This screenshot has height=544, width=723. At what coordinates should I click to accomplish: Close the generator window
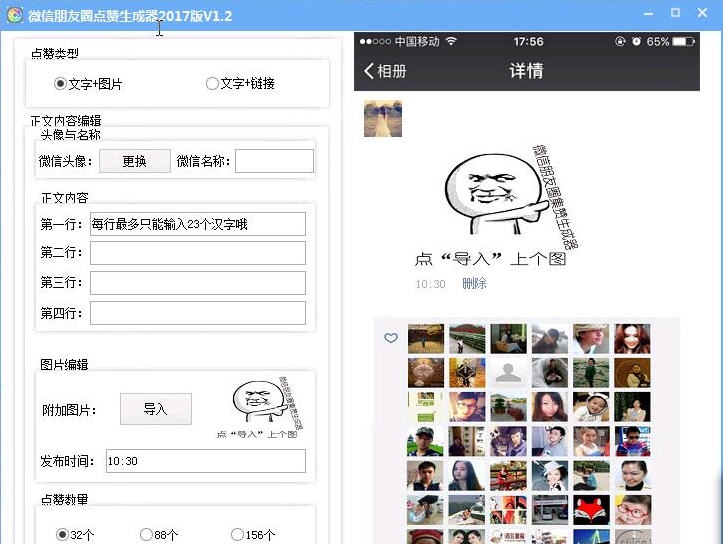coord(702,13)
